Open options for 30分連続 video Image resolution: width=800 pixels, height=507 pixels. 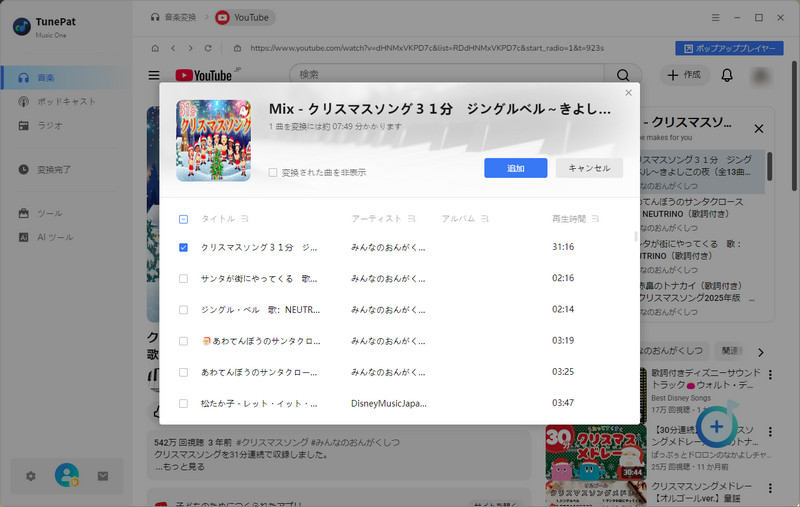pyautogui.click(x=770, y=432)
